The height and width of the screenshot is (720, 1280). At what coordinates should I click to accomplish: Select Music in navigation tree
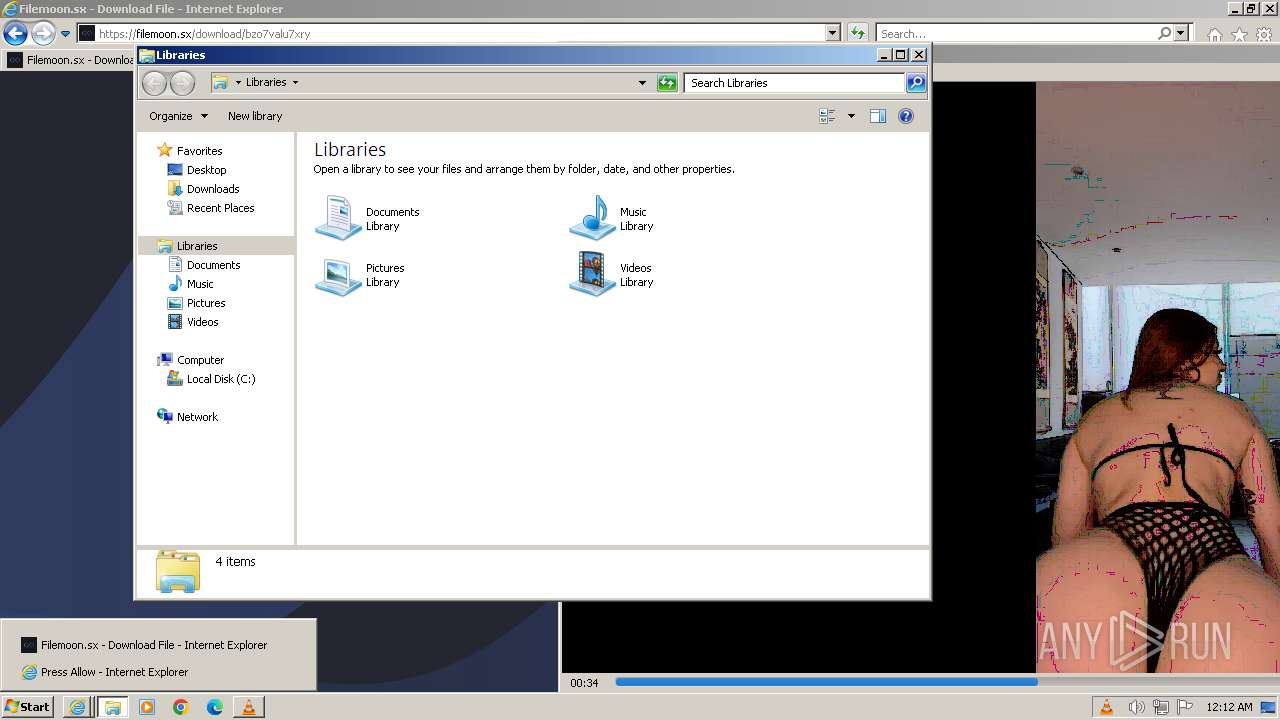click(200, 284)
